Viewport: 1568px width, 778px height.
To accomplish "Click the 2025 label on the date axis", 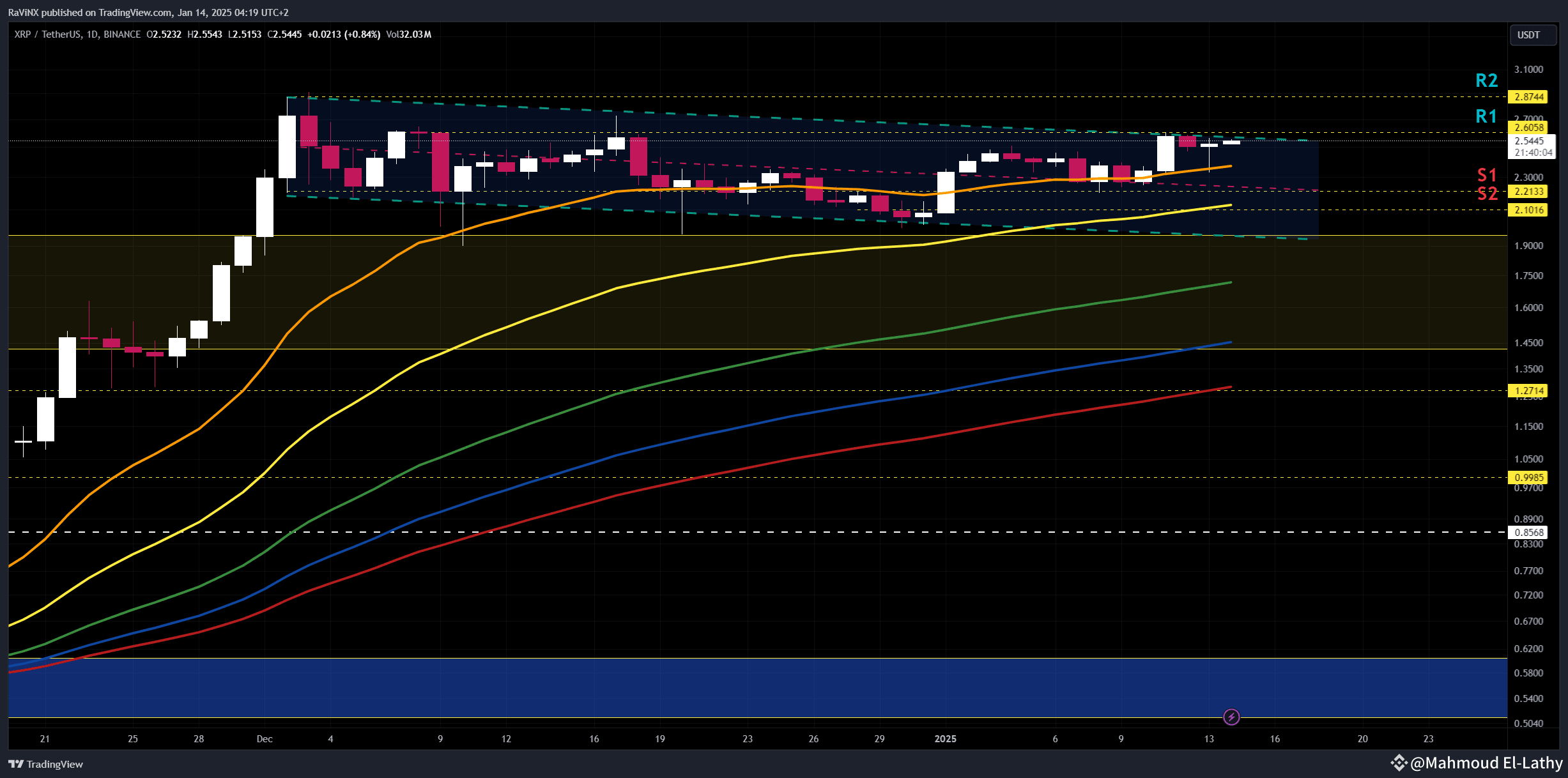I will pos(946,738).
